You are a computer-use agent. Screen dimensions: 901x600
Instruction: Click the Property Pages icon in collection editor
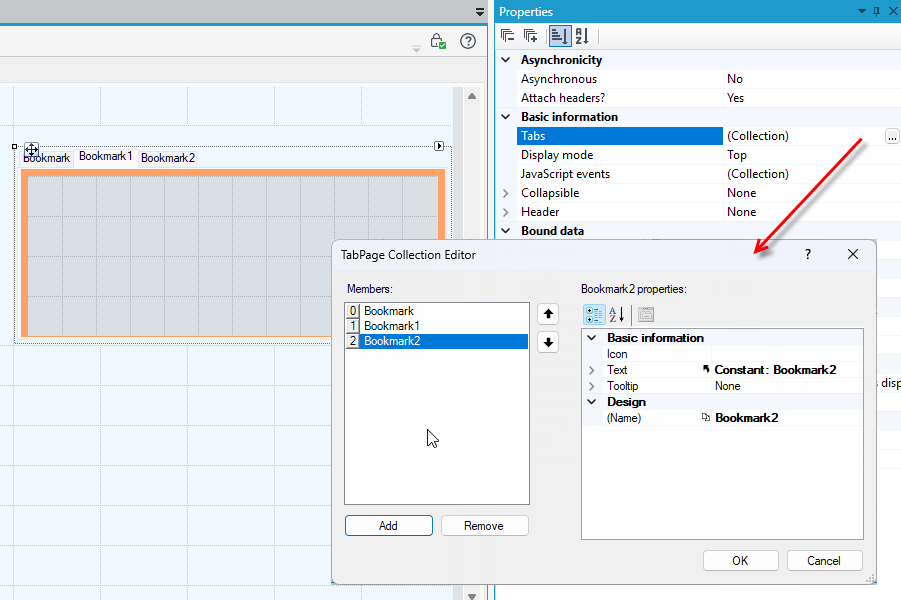click(646, 314)
